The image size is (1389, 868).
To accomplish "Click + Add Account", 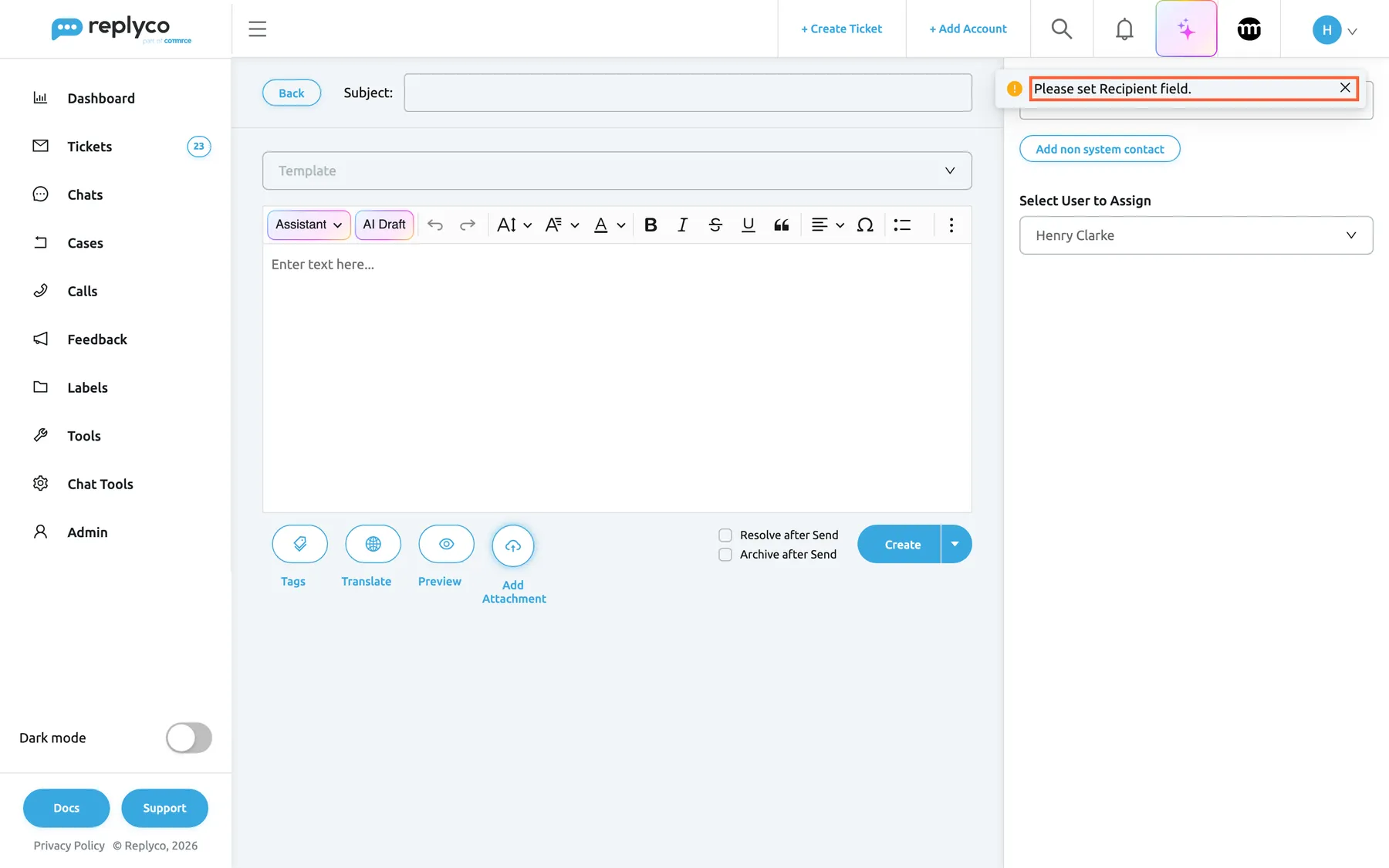I will tap(968, 29).
